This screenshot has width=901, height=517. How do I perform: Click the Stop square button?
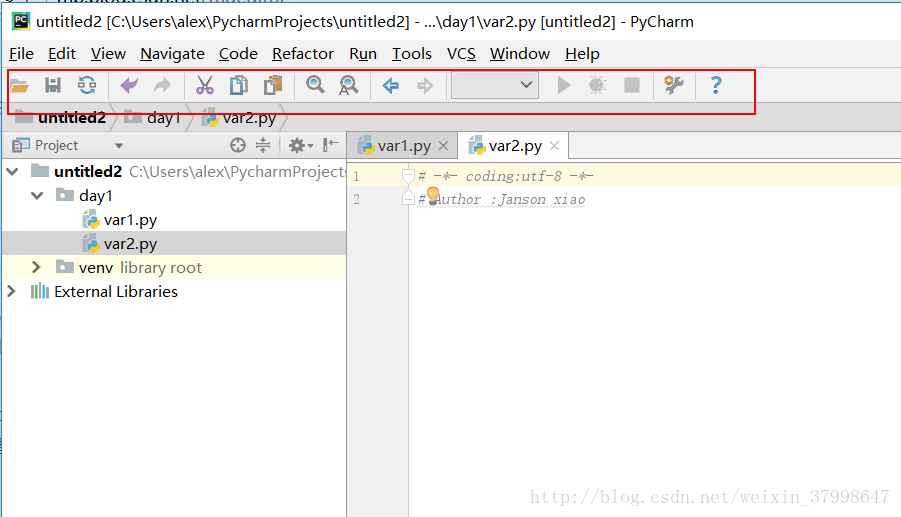coord(632,86)
